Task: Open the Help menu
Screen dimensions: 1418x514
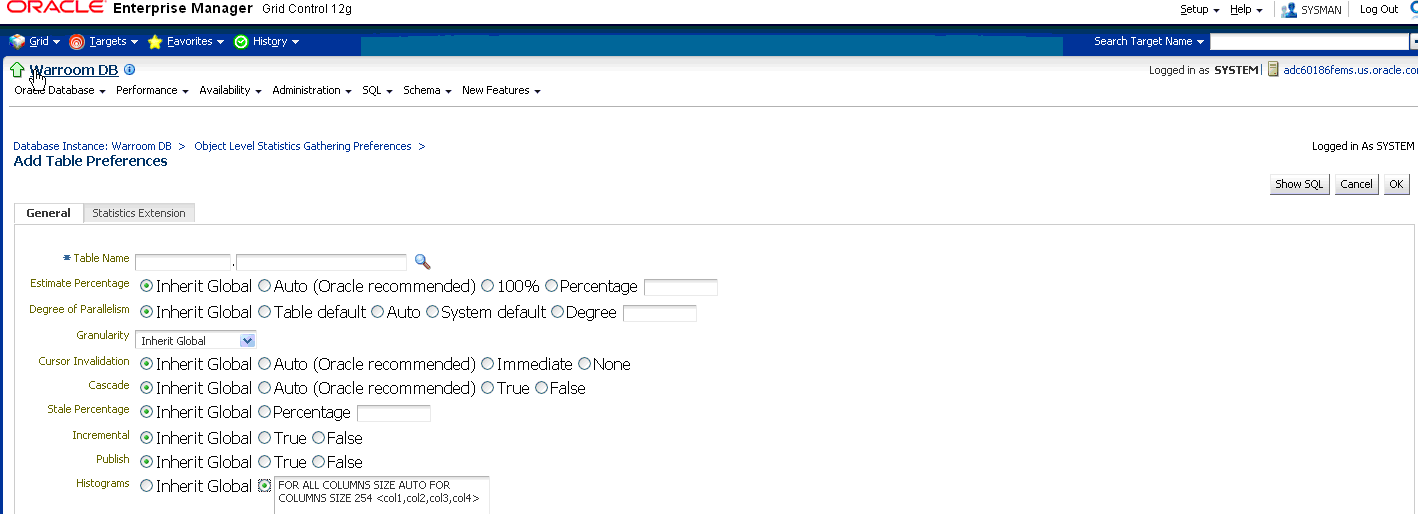Action: (1246, 9)
